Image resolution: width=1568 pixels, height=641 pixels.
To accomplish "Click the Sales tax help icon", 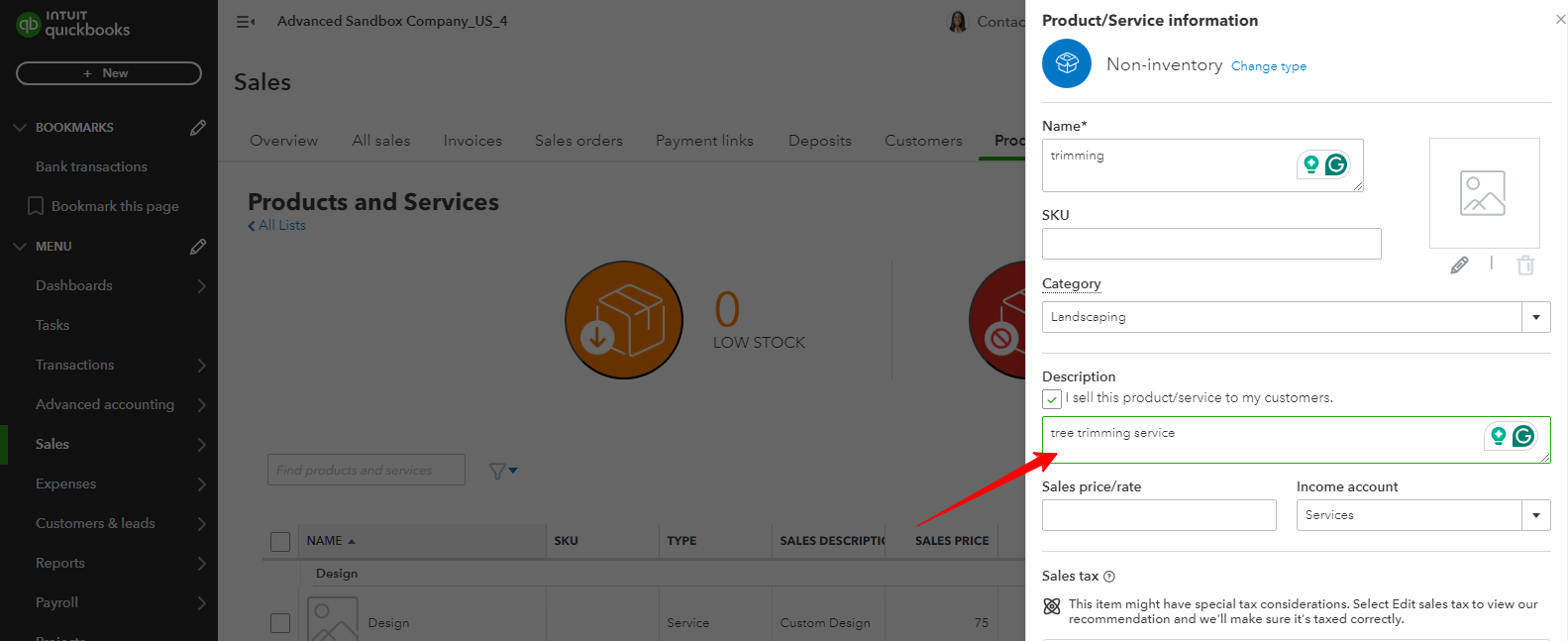I will point(1109,577).
